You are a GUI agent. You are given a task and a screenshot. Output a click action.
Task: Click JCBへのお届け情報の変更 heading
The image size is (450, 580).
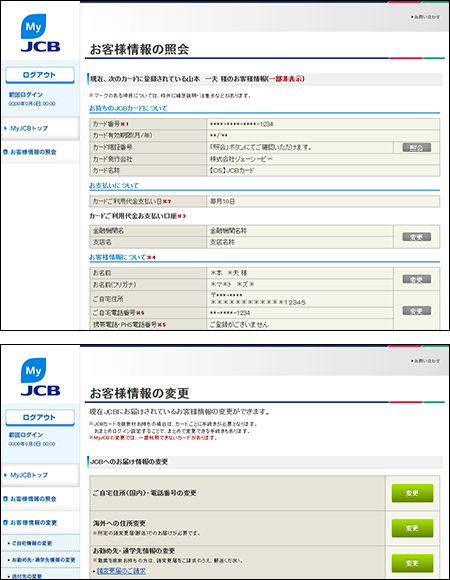click(129, 462)
